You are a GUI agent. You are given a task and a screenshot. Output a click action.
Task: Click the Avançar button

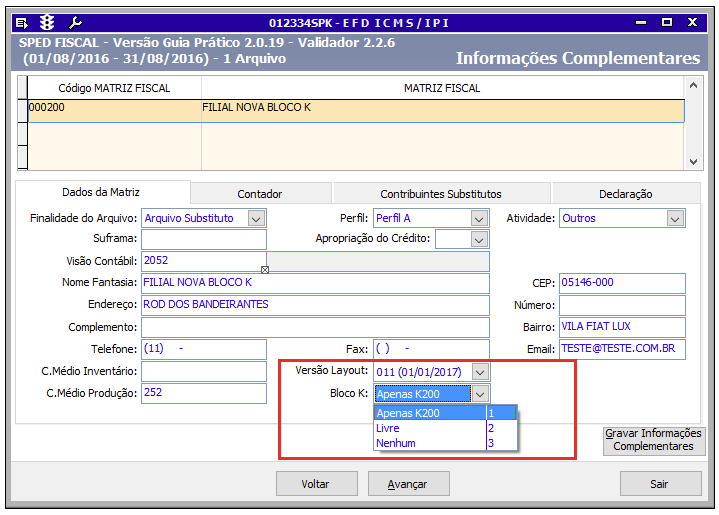point(408,484)
